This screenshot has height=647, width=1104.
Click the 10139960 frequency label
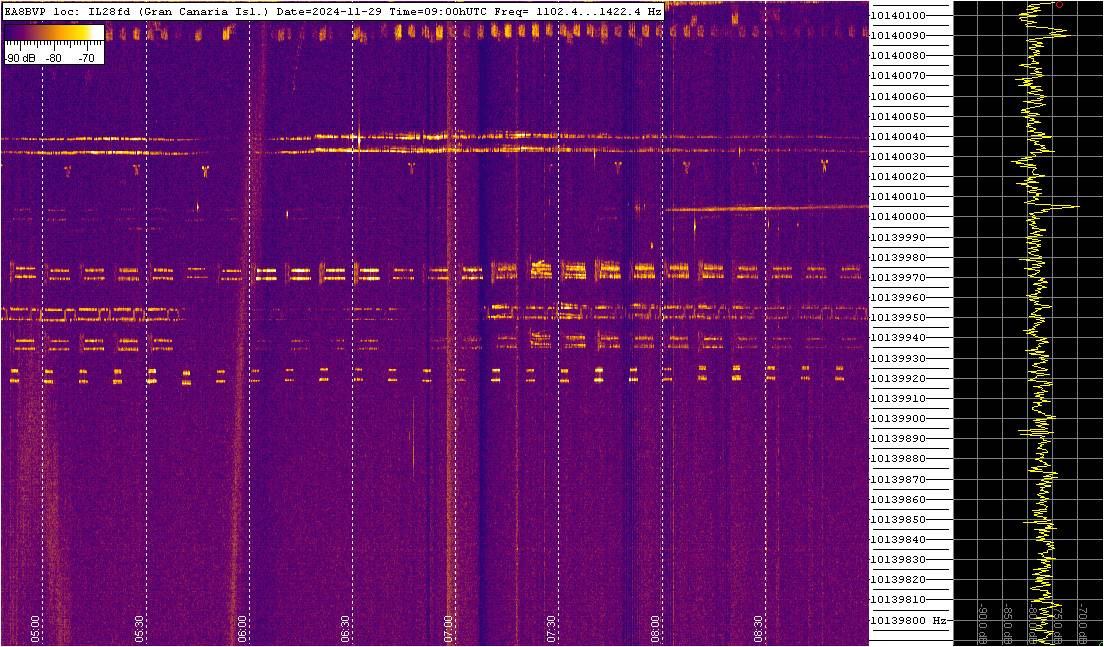click(x=898, y=298)
